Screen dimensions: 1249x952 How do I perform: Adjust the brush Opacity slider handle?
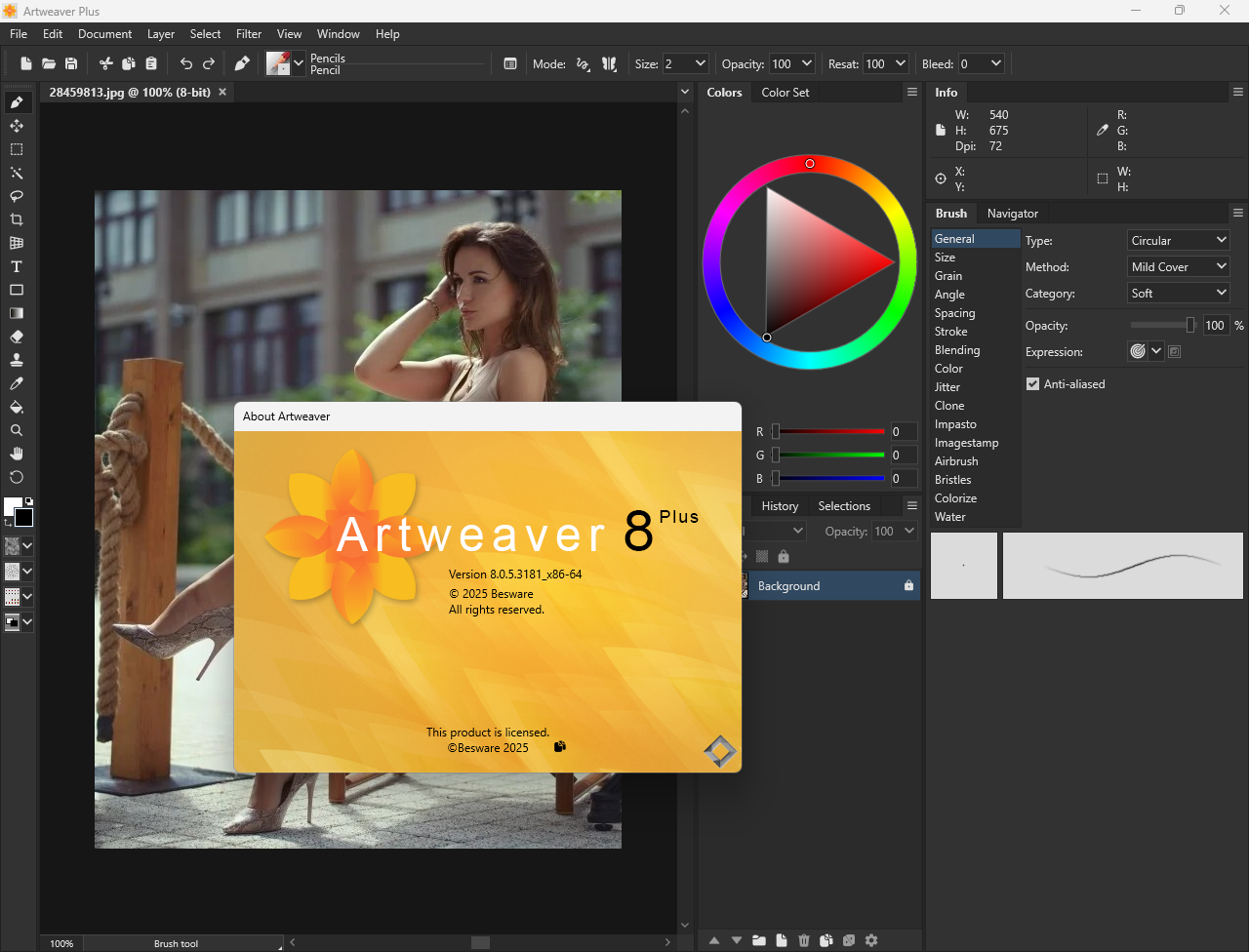[x=1190, y=325]
